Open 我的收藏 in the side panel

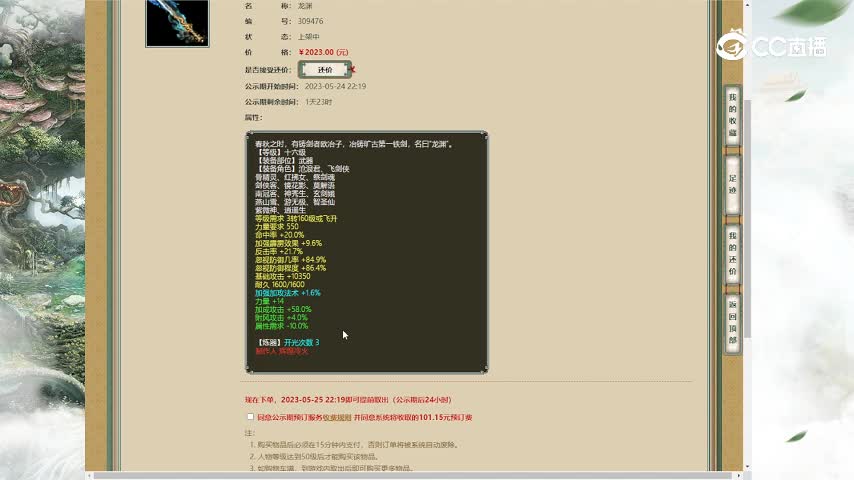(733, 115)
